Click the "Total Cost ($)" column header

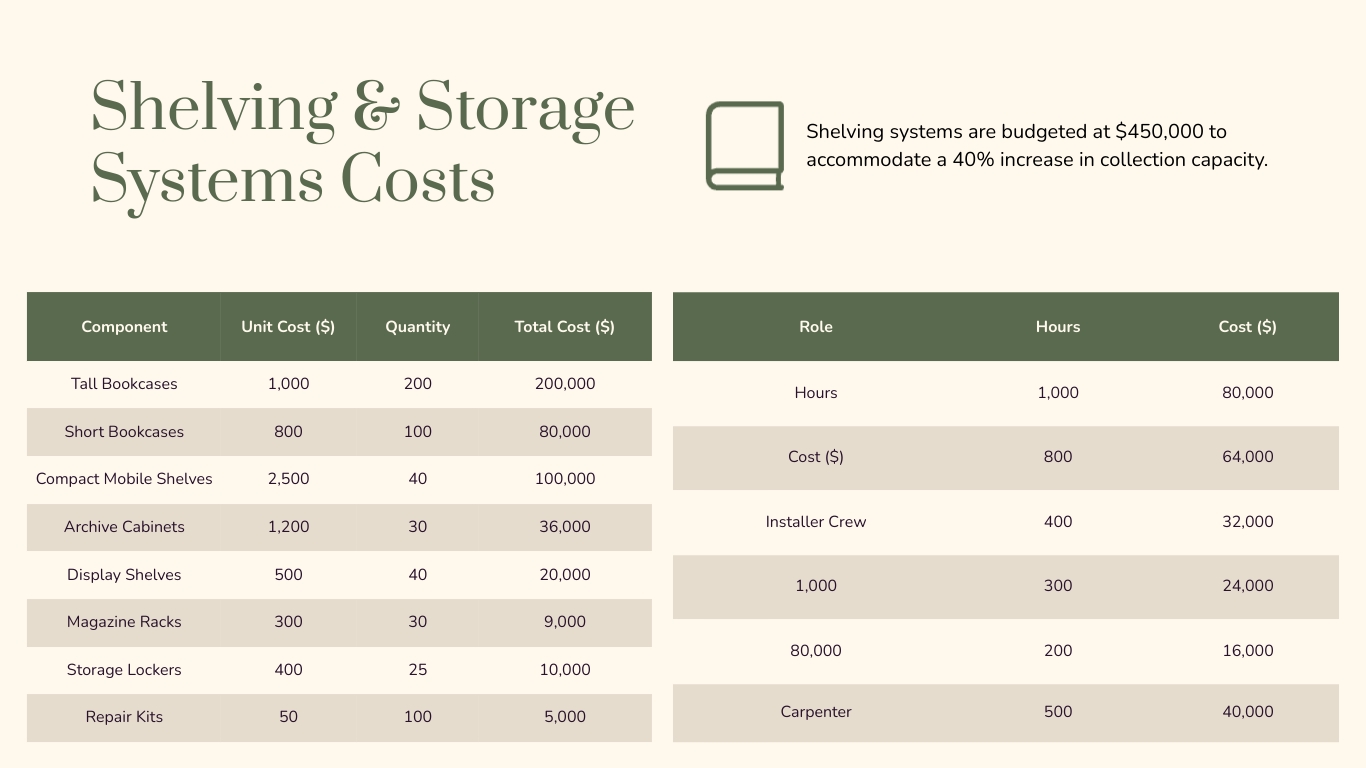pyautogui.click(x=564, y=326)
